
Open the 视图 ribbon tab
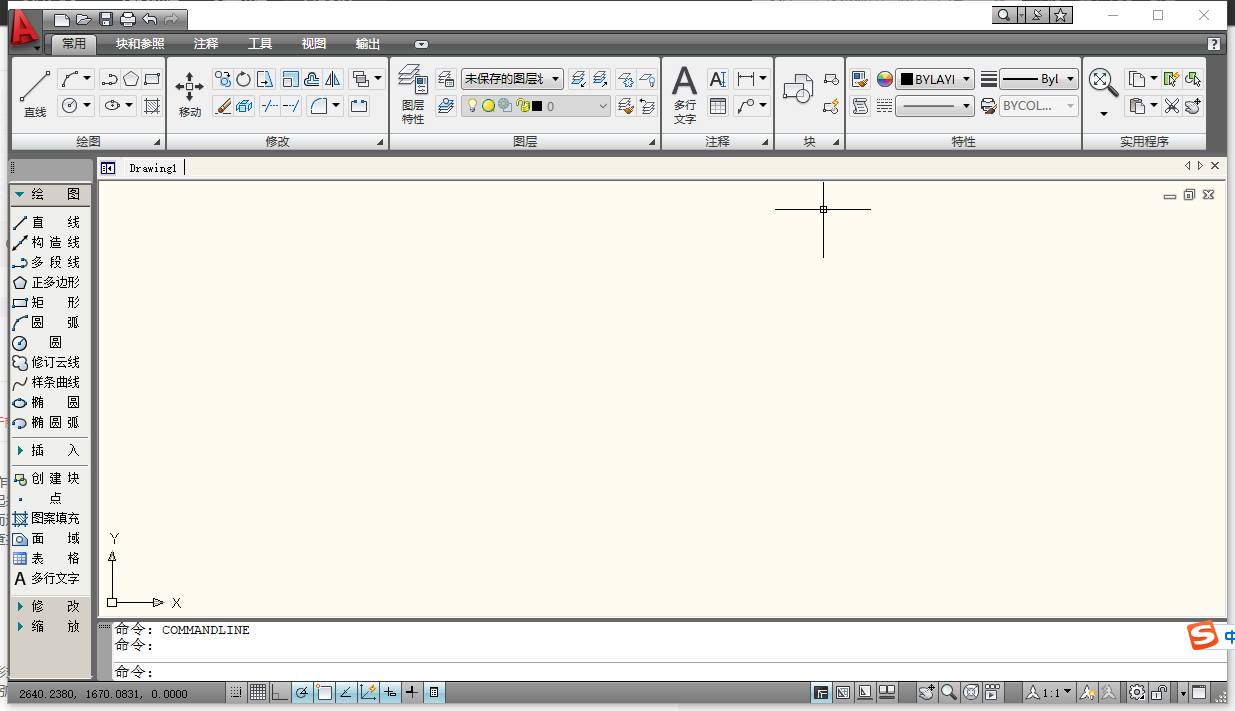coord(314,44)
